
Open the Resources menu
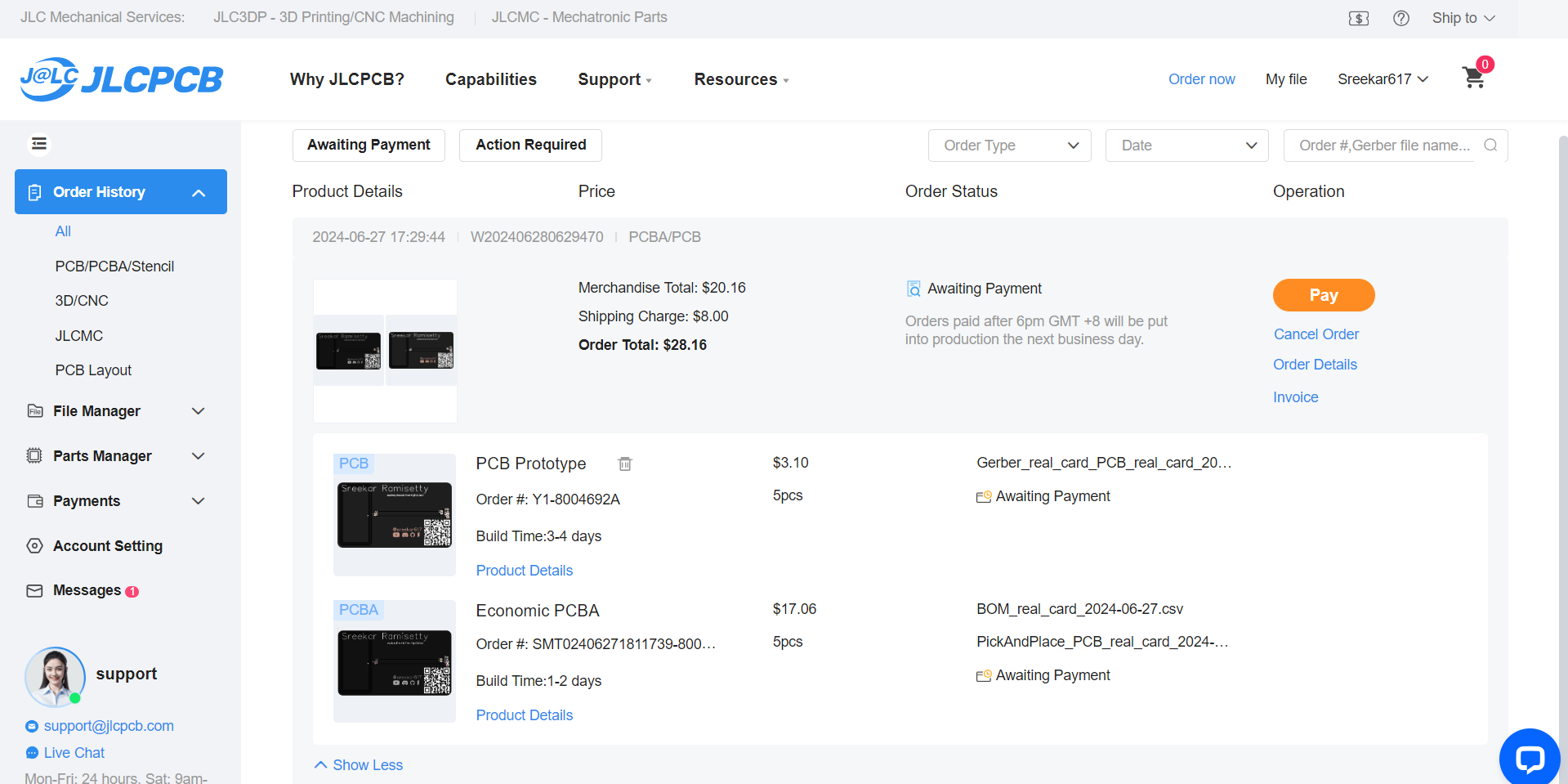[741, 79]
